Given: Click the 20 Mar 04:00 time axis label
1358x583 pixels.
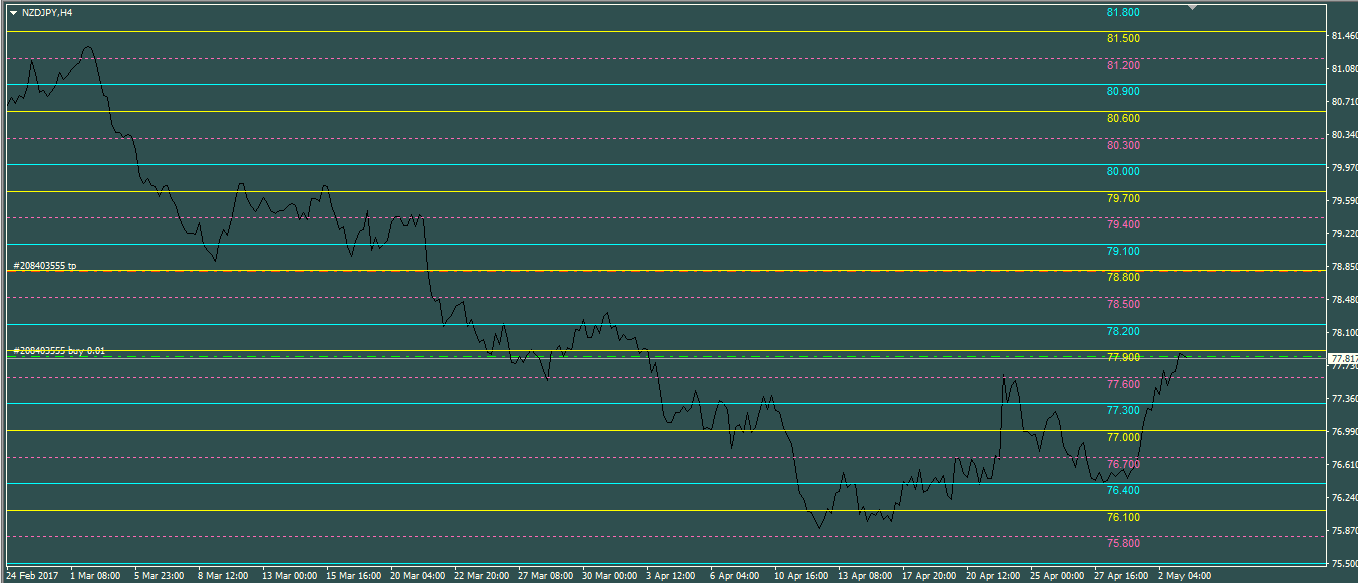Looking at the screenshot, I should (417, 576).
